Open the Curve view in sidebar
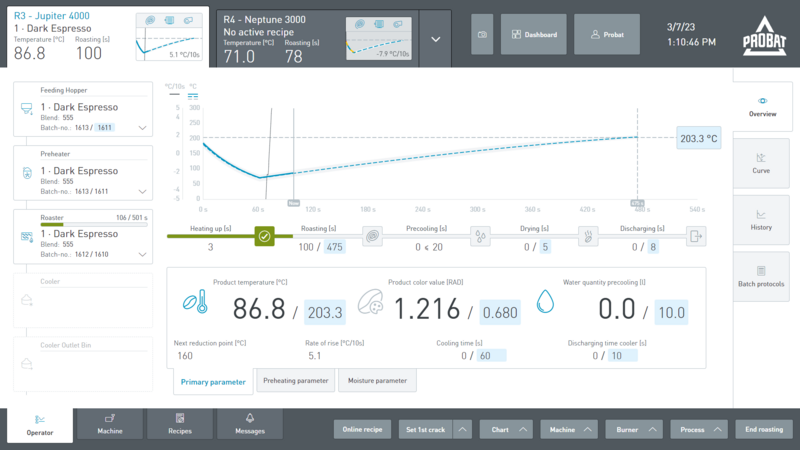This screenshot has width=800, height=450. coord(761,163)
